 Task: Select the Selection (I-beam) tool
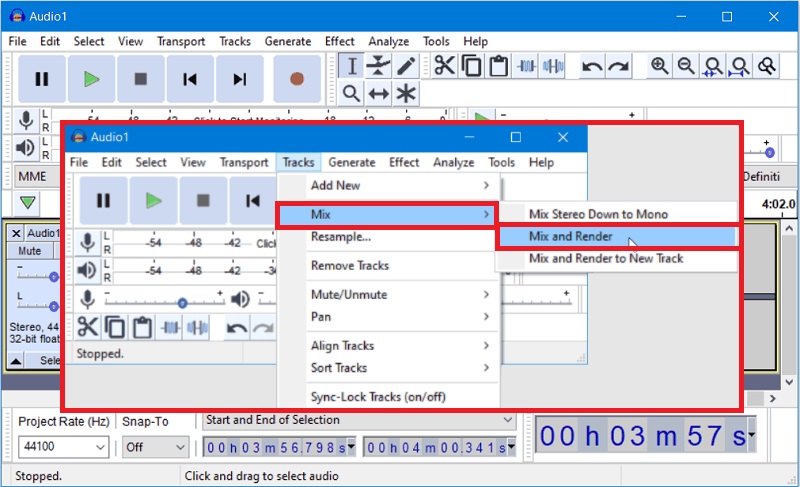352,66
